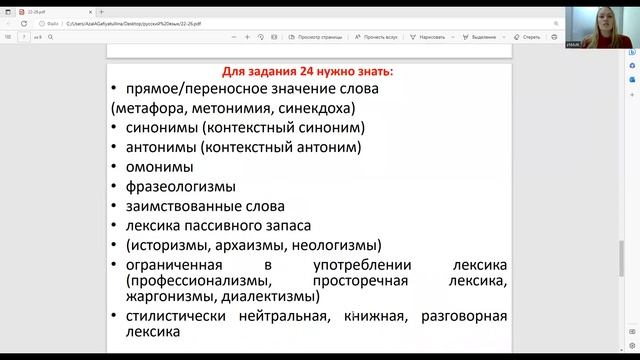Zoom via magnifier icon in address bar
This screenshot has width=640, height=360.
556,24
